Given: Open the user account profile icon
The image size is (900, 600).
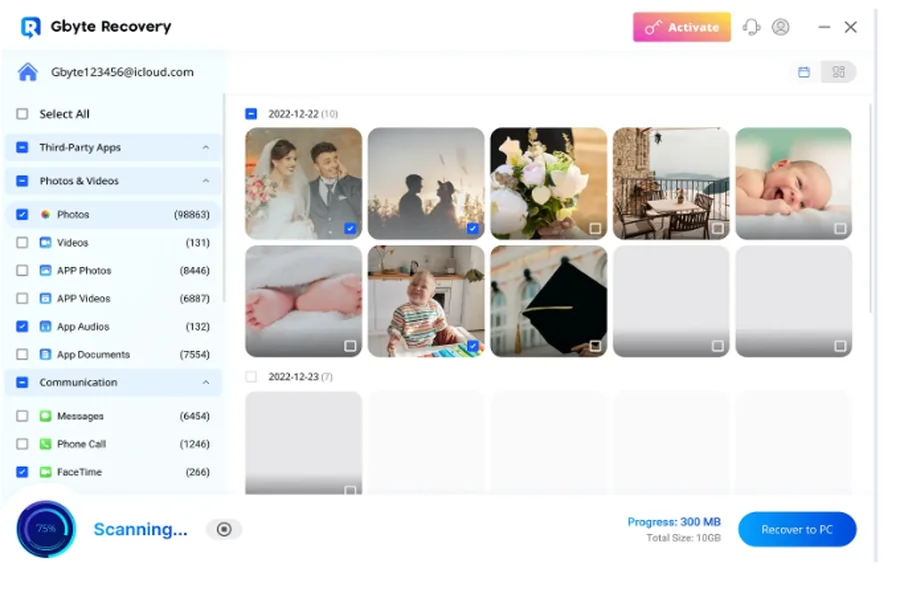Looking at the screenshot, I should click(781, 27).
